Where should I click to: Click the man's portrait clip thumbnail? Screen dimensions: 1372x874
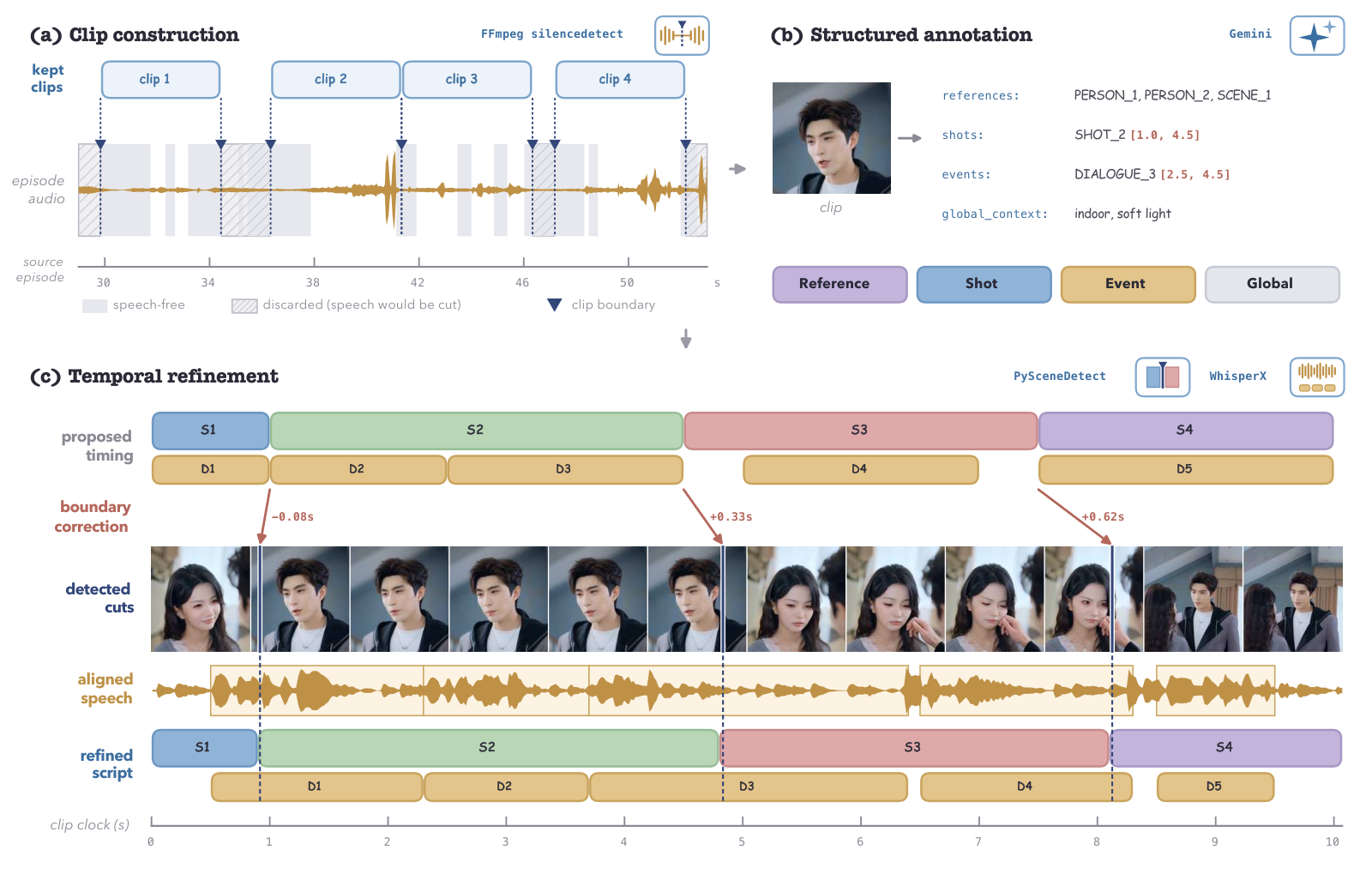831,138
